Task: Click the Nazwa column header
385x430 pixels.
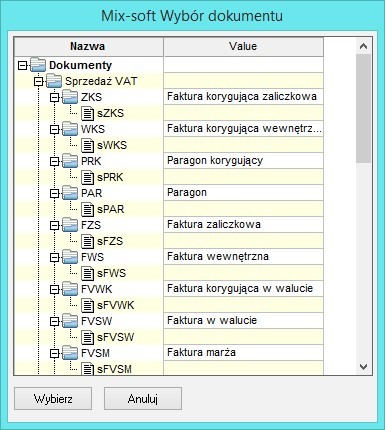Action: [x=89, y=46]
